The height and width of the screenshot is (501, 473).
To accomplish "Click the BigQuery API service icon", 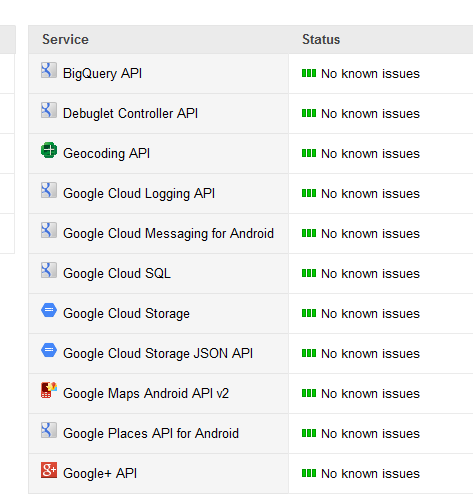I will 49,70.
